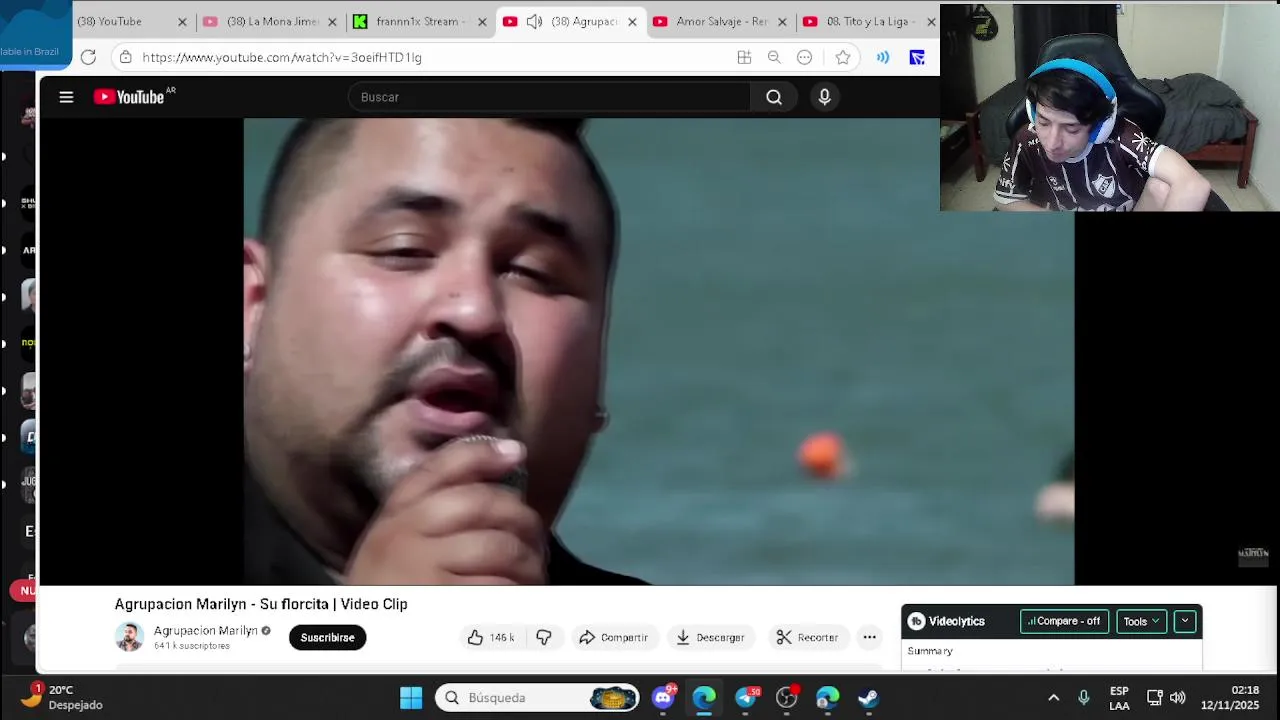Like the video with the thumbs up
1280x720 pixels.
[489, 637]
